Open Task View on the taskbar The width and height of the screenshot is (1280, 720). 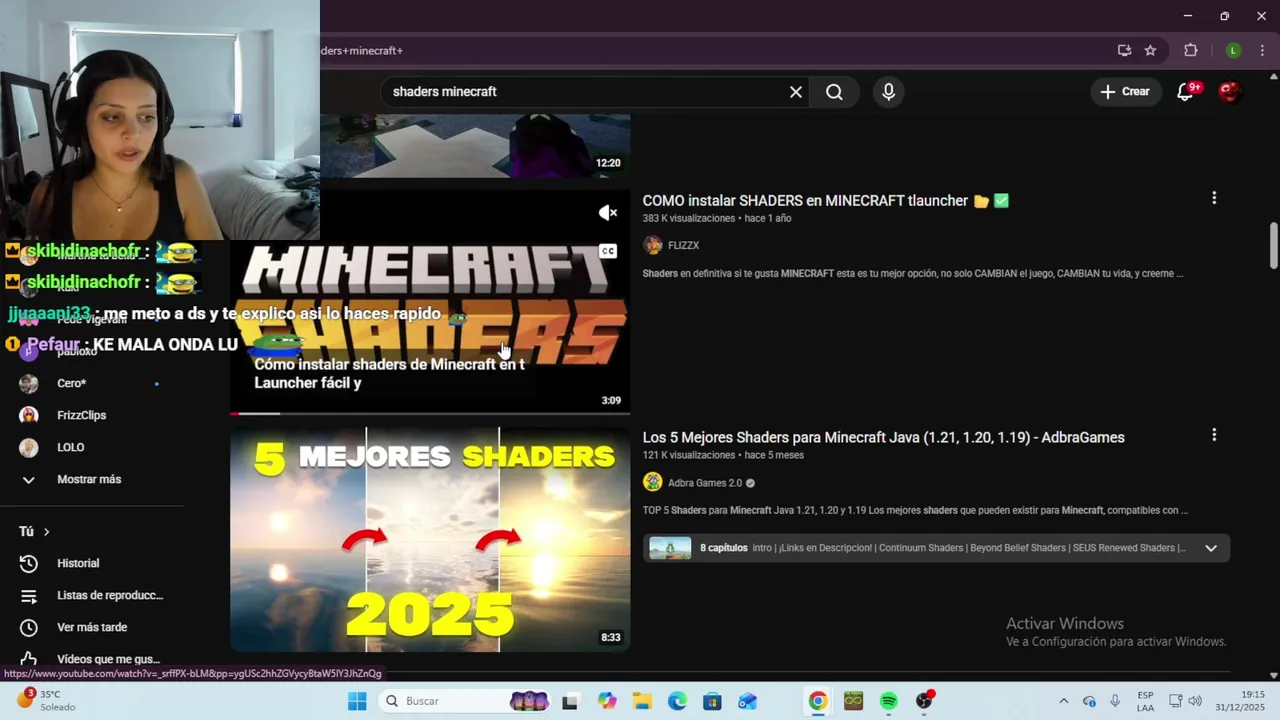click(x=570, y=701)
